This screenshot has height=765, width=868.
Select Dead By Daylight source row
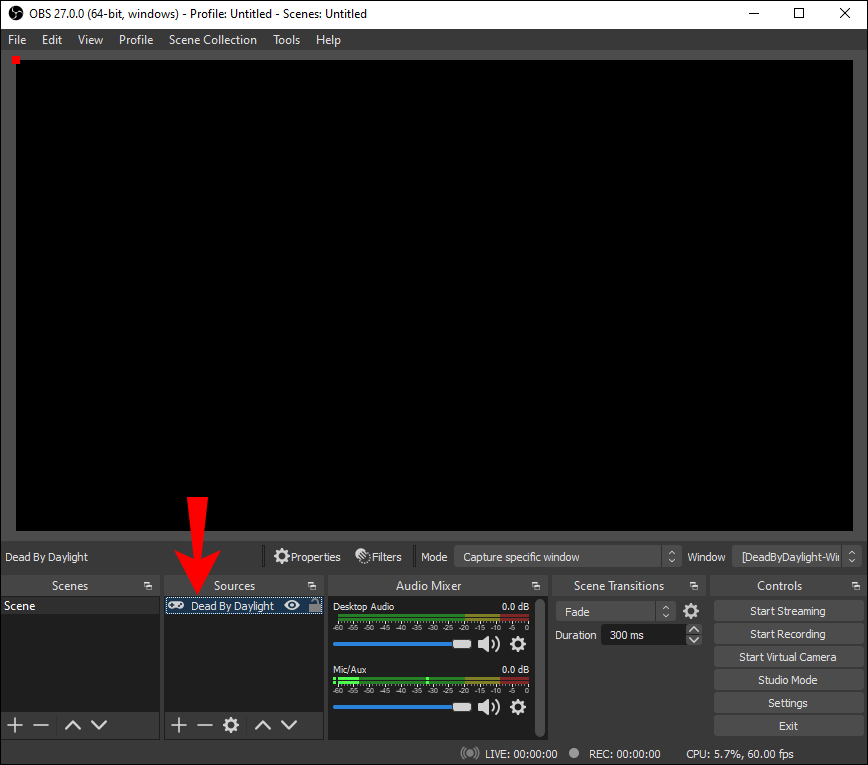pos(244,606)
